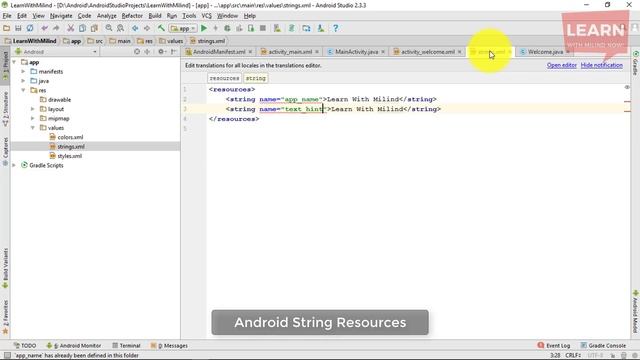Screen dimensions: 640x360
Task: Click the Redo arrow icon
Action: coord(56,28)
